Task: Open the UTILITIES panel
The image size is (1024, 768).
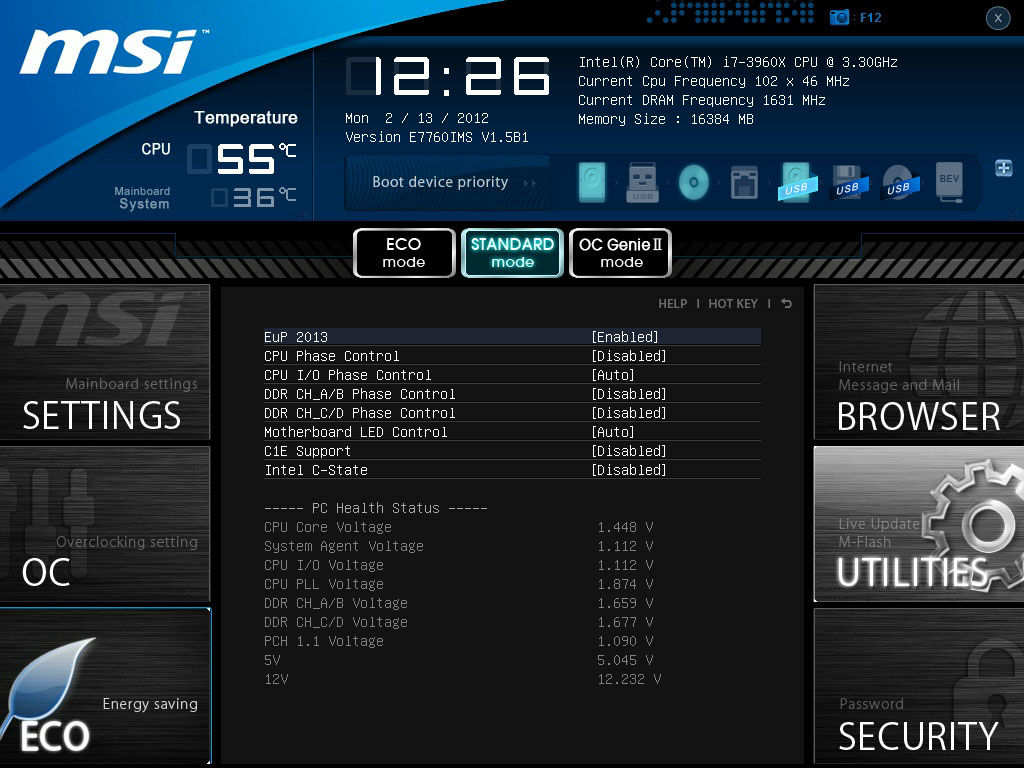Action: (919, 524)
